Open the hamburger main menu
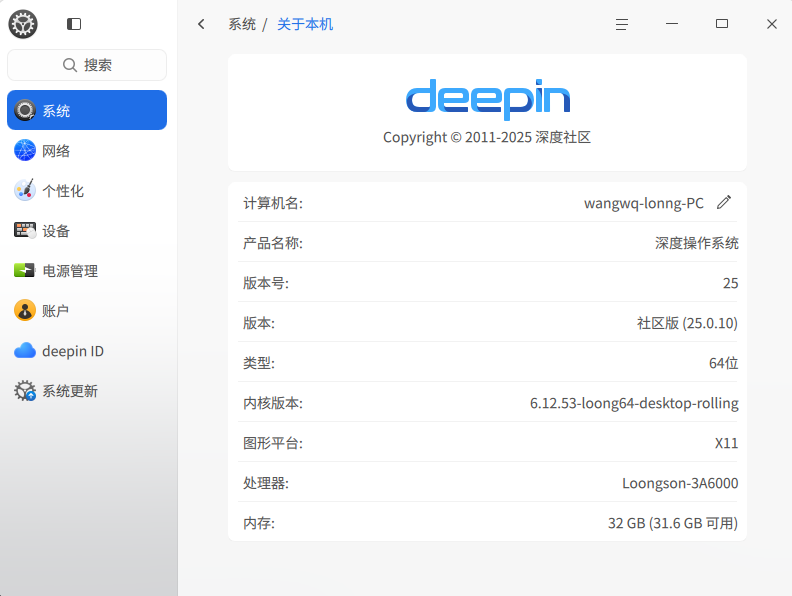The image size is (792, 596). pos(622,24)
